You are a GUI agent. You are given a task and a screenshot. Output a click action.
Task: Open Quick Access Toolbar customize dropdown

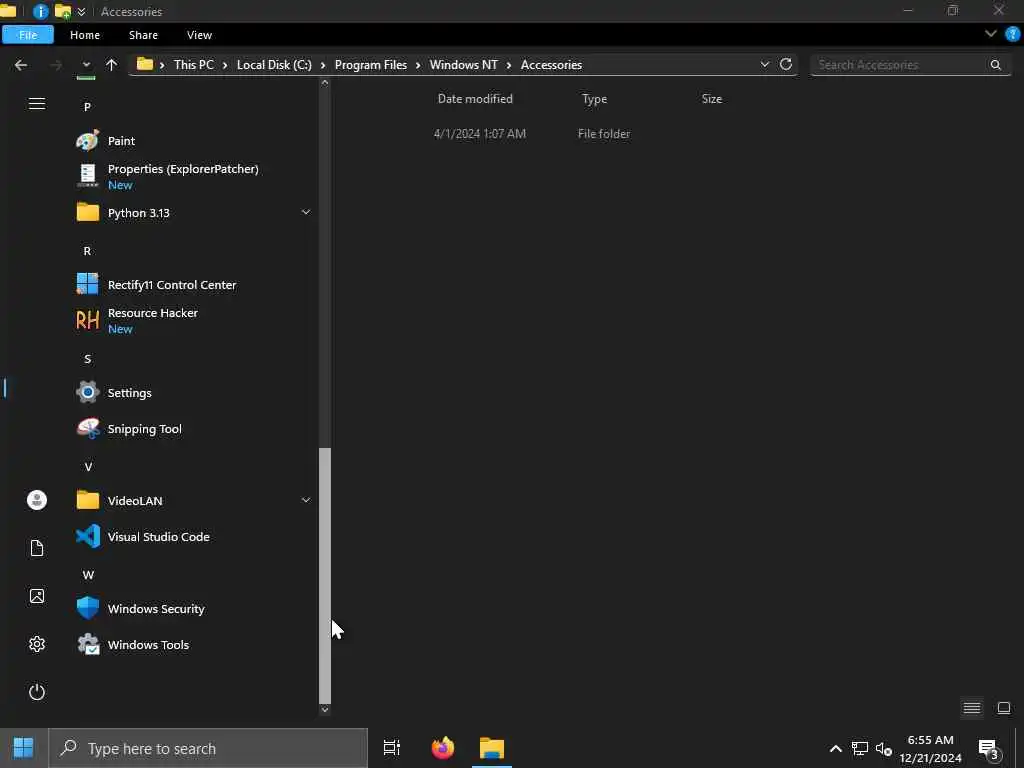(82, 12)
